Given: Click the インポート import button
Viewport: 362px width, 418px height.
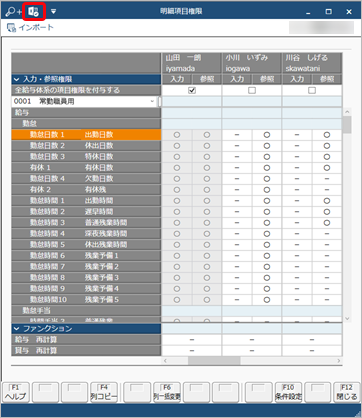Looking at the screenshot, I should coord(30,28).
